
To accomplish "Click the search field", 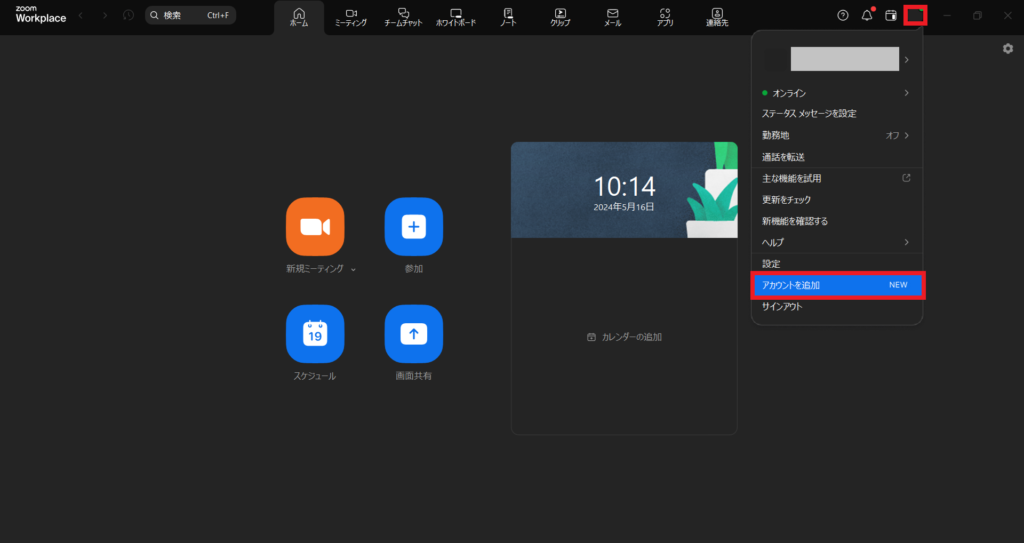I will coord(191,16).
